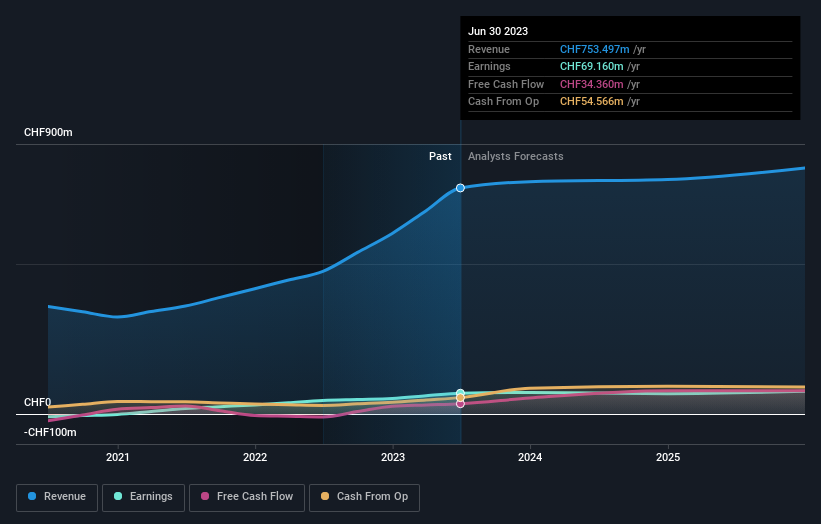Click the Analysts Forecasts label
The height and width of the screenshot is (524, 821).
[516, 156]
